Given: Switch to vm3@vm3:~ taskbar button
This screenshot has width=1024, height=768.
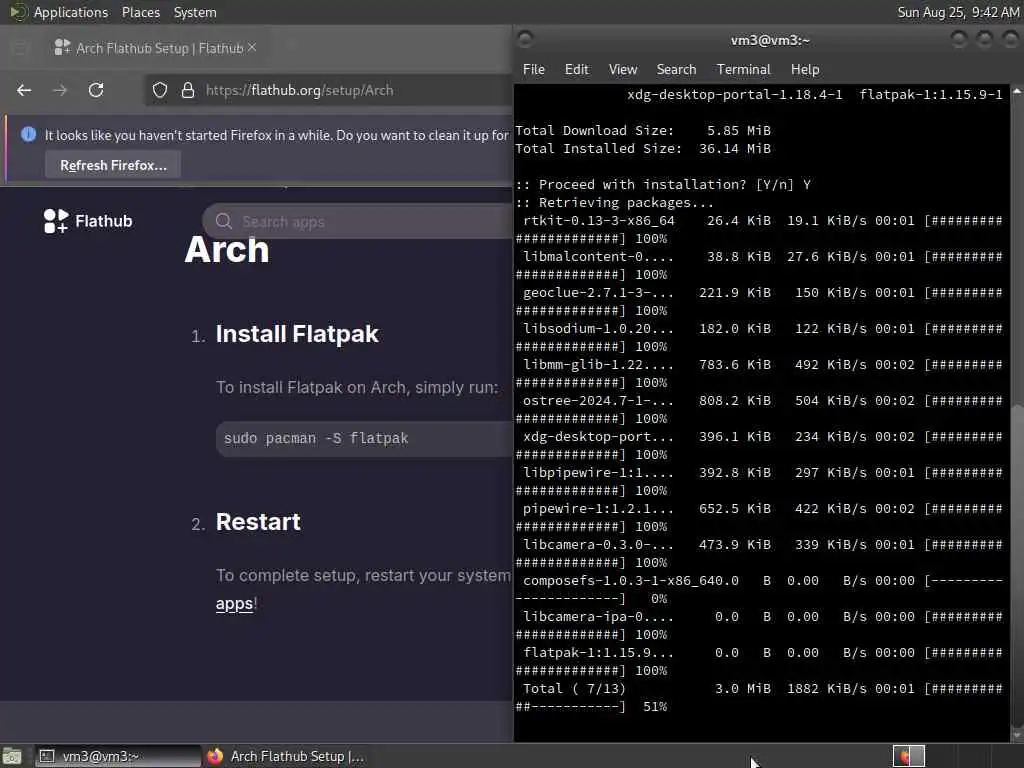Looking at the screenshot, I should tap(118, 756).
